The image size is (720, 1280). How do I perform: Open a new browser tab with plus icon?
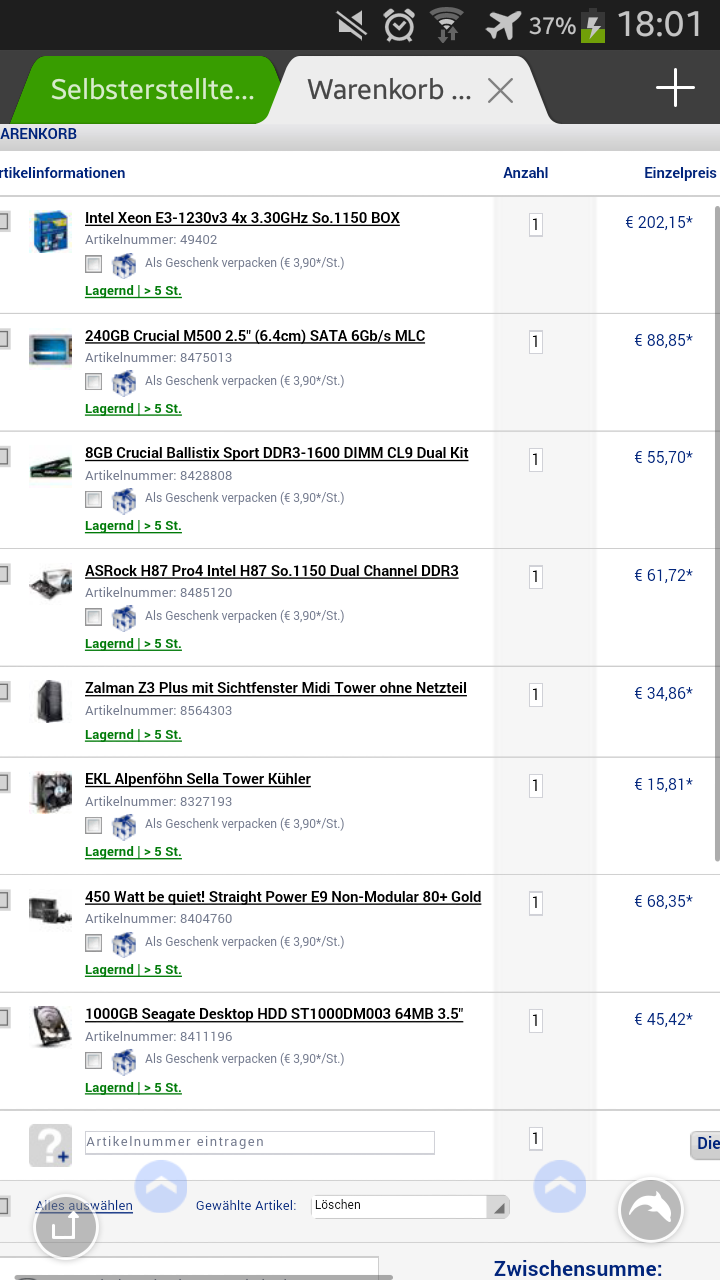click(x=675, y=88)
